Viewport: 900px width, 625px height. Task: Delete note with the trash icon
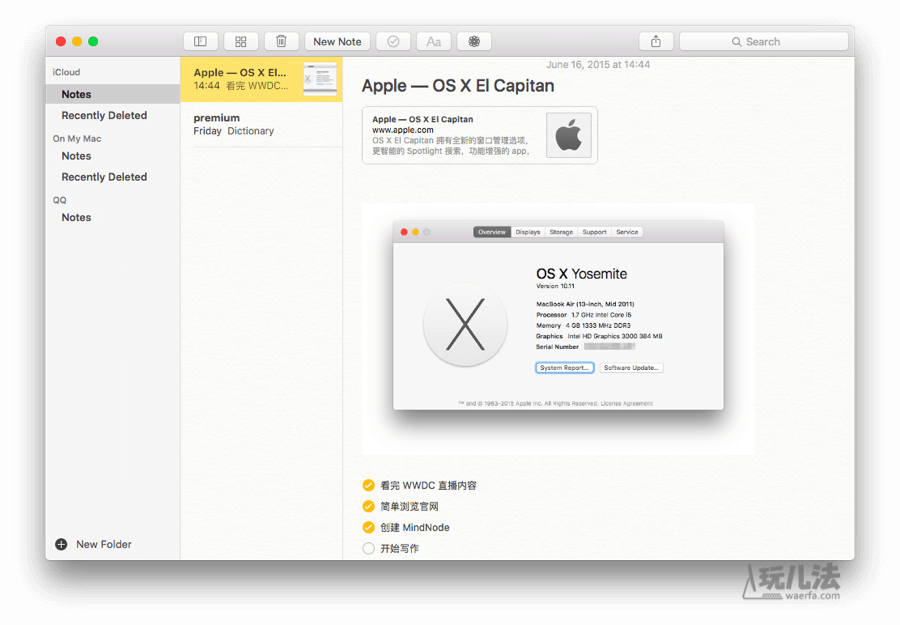(281, 41)
